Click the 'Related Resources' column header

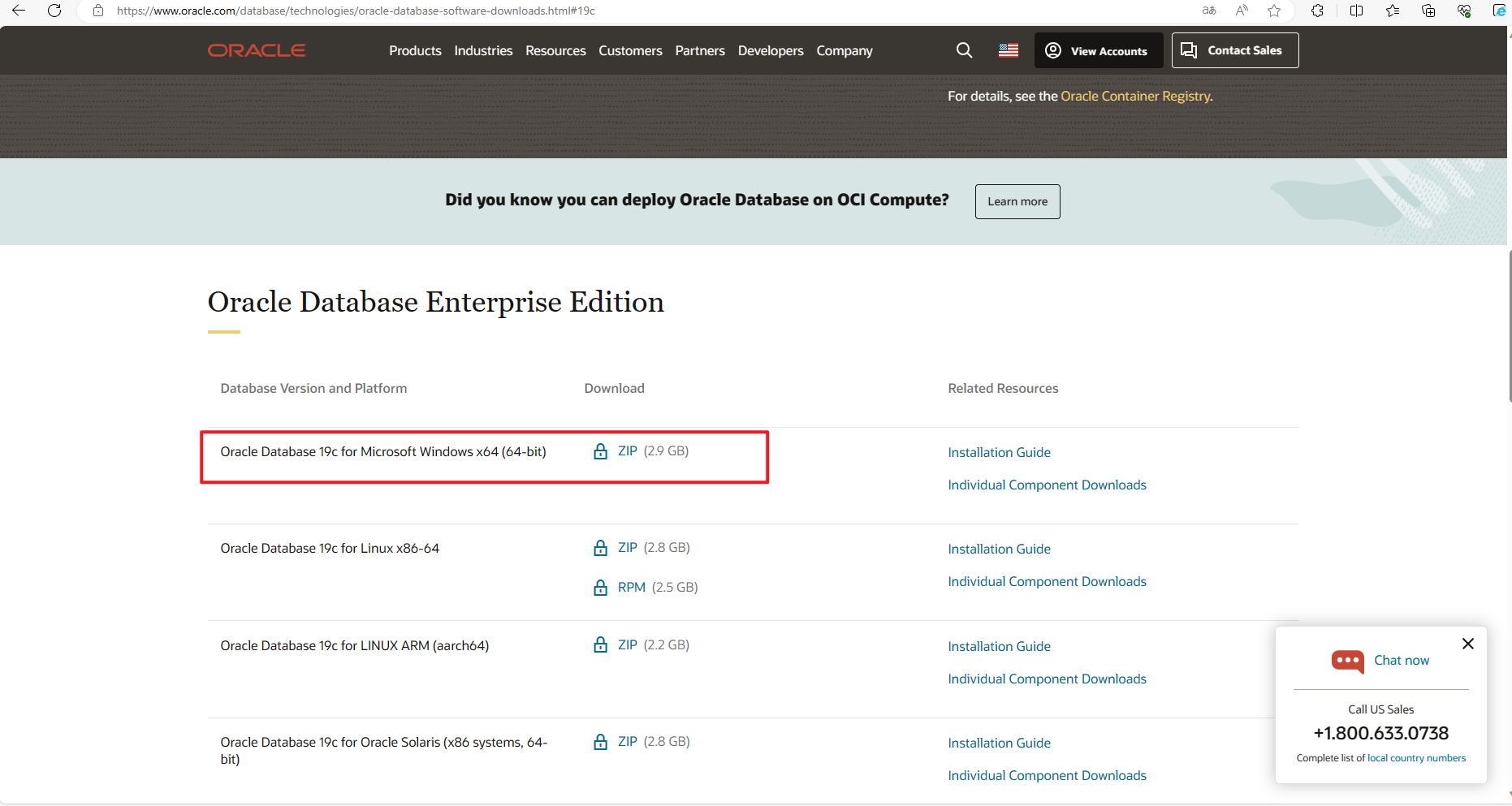click(x=1003, y=389)
